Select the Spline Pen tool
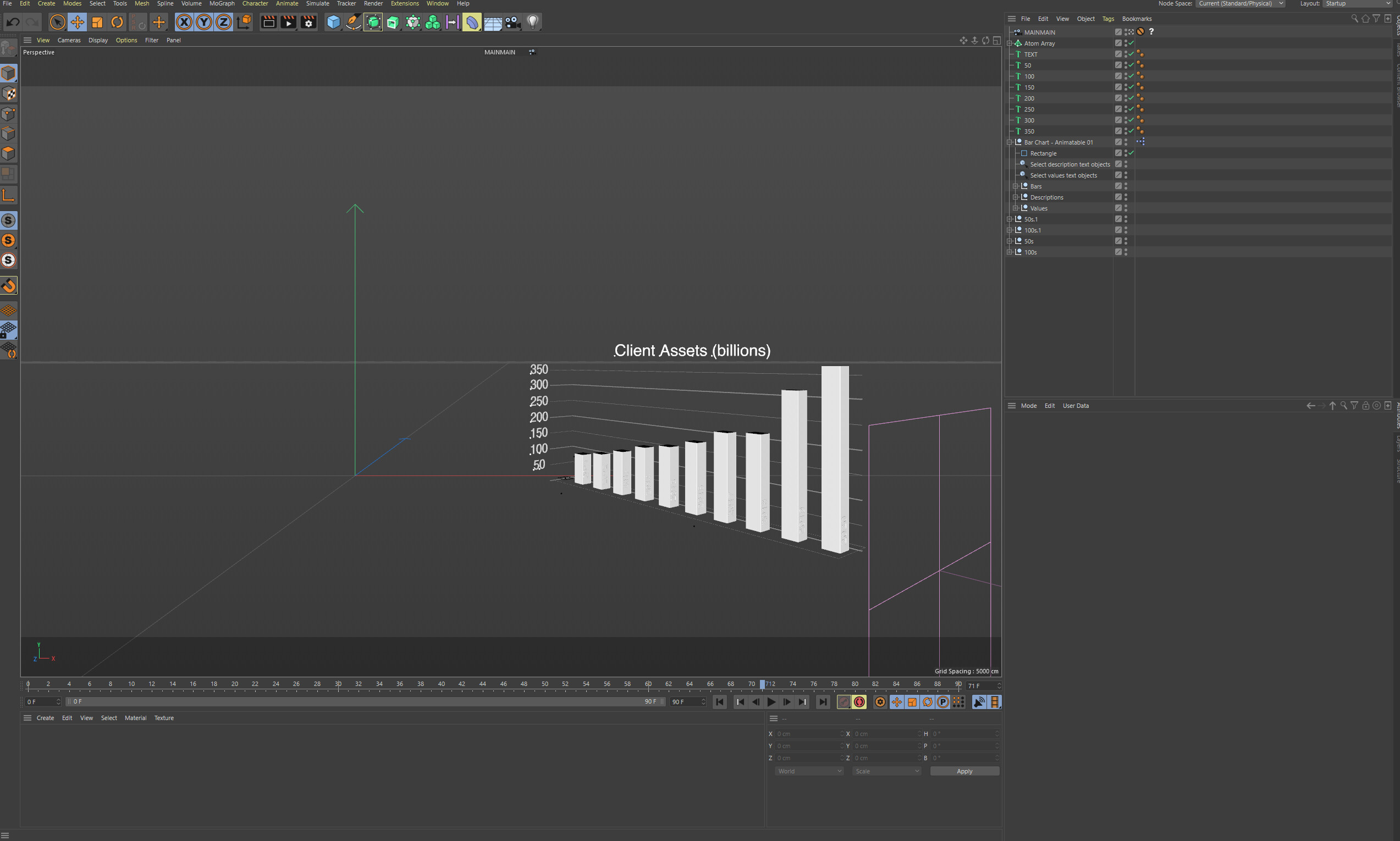This screenshot has width=1400, height=841. (x=353, y=22)
